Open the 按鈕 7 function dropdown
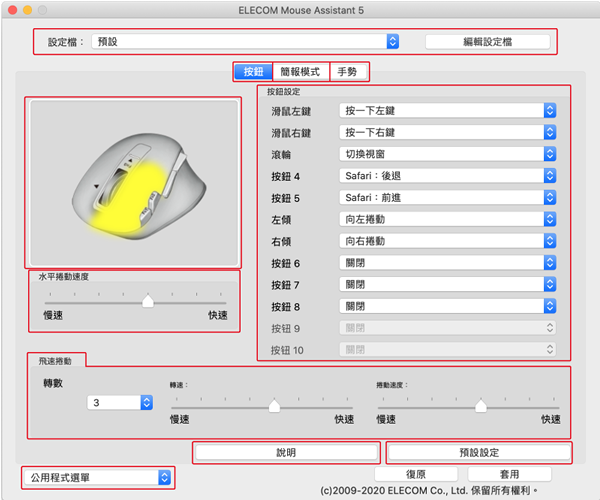600x500 pixels. coord(447,284)
